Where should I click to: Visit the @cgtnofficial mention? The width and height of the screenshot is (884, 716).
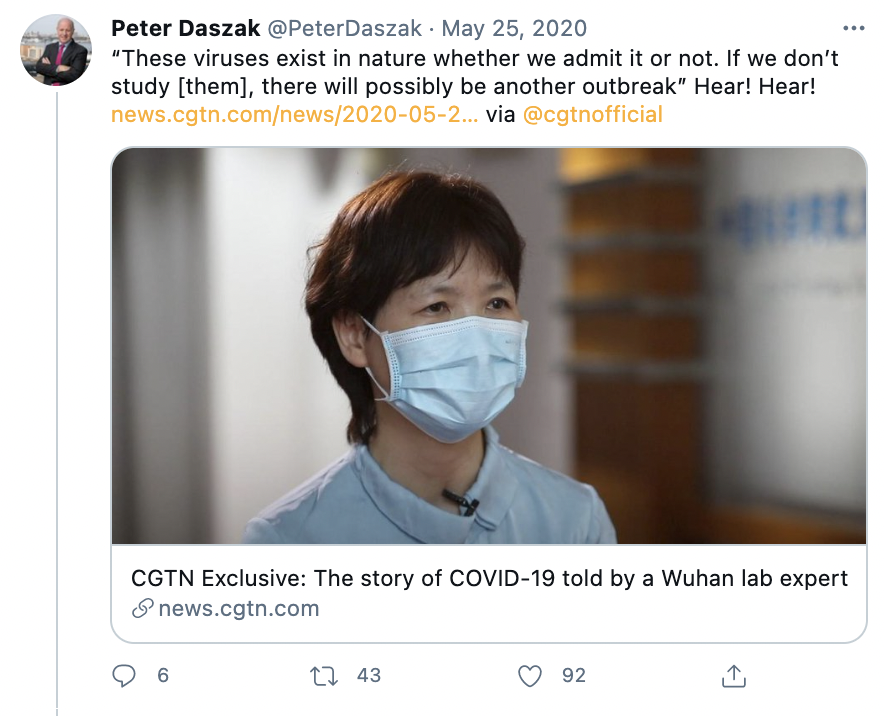click(x=593, y=114)
